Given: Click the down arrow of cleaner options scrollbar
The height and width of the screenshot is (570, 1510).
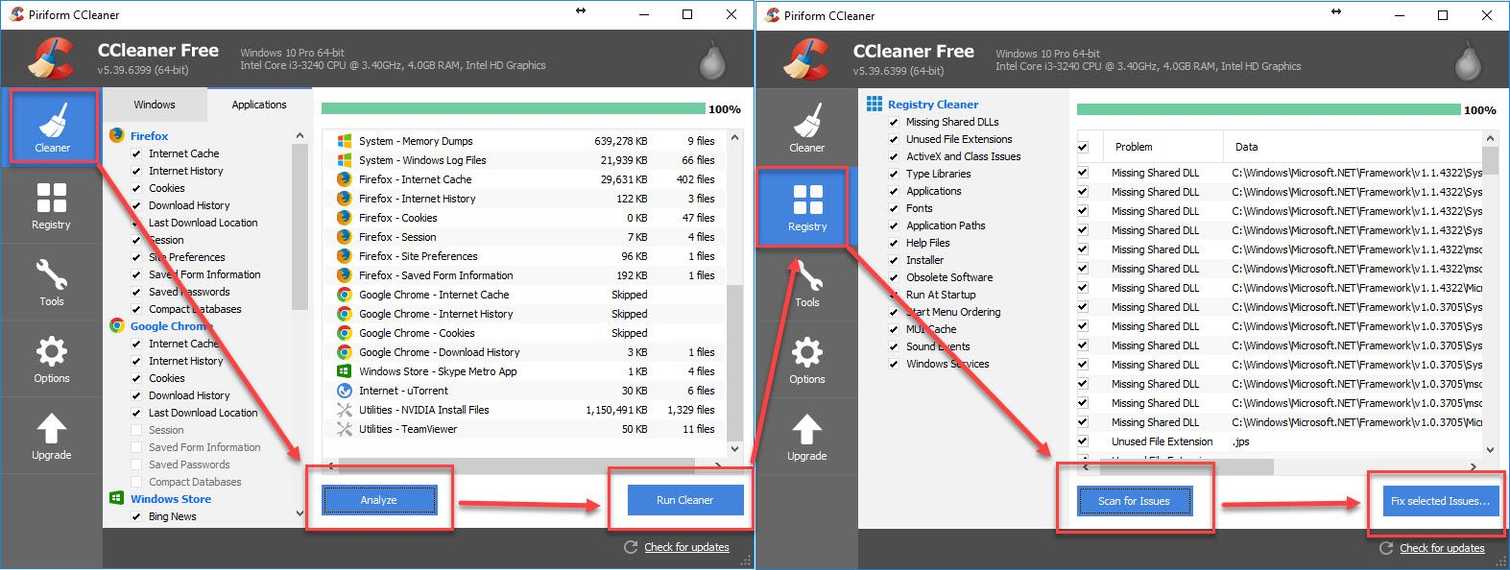Looking at the screenshot, I should 300,513.
